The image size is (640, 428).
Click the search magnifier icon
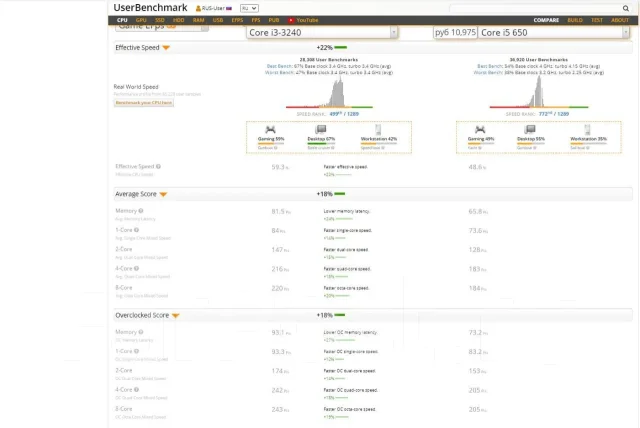coord(626,8)
